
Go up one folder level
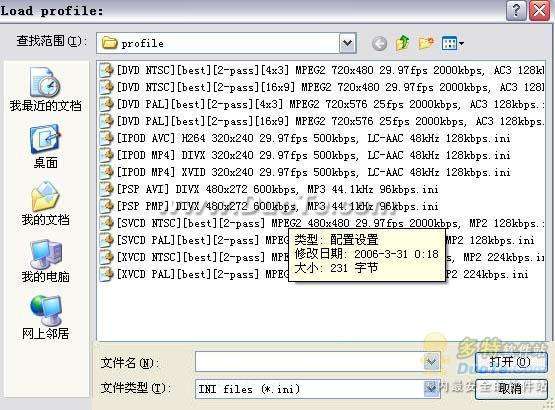(x=403, y=43)
